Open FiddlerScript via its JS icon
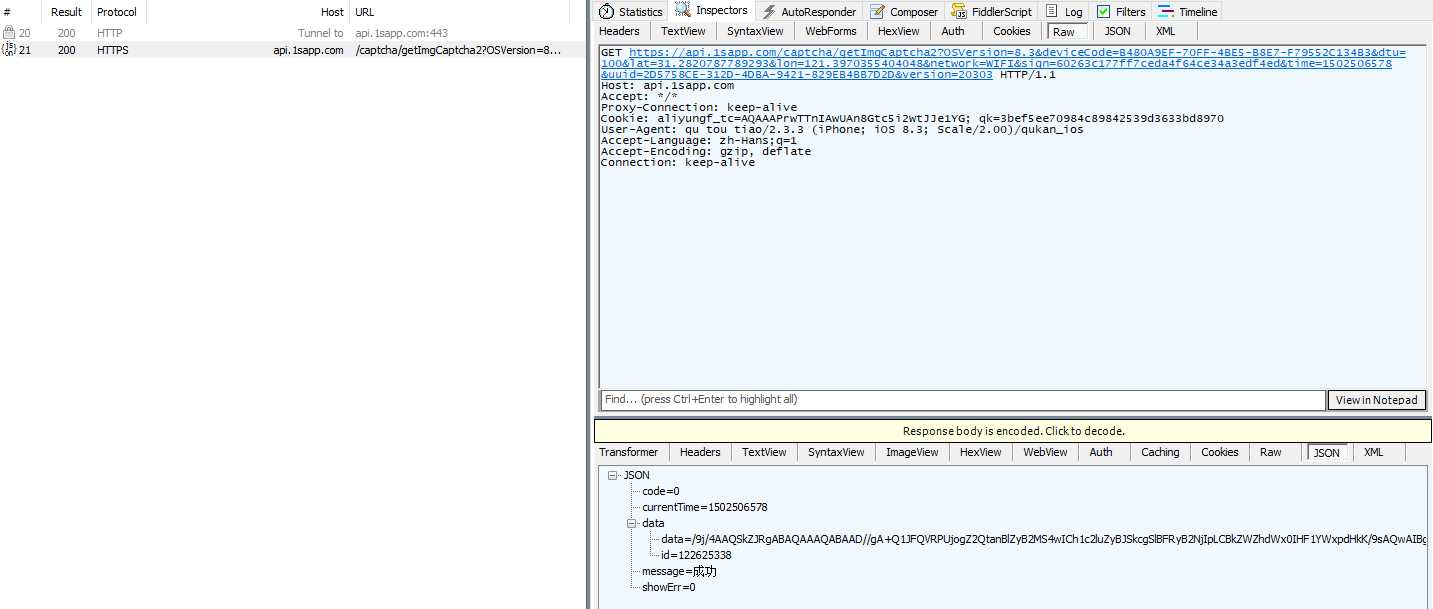The width and height of the screenshot is (1433, 609). coord(960,12)
